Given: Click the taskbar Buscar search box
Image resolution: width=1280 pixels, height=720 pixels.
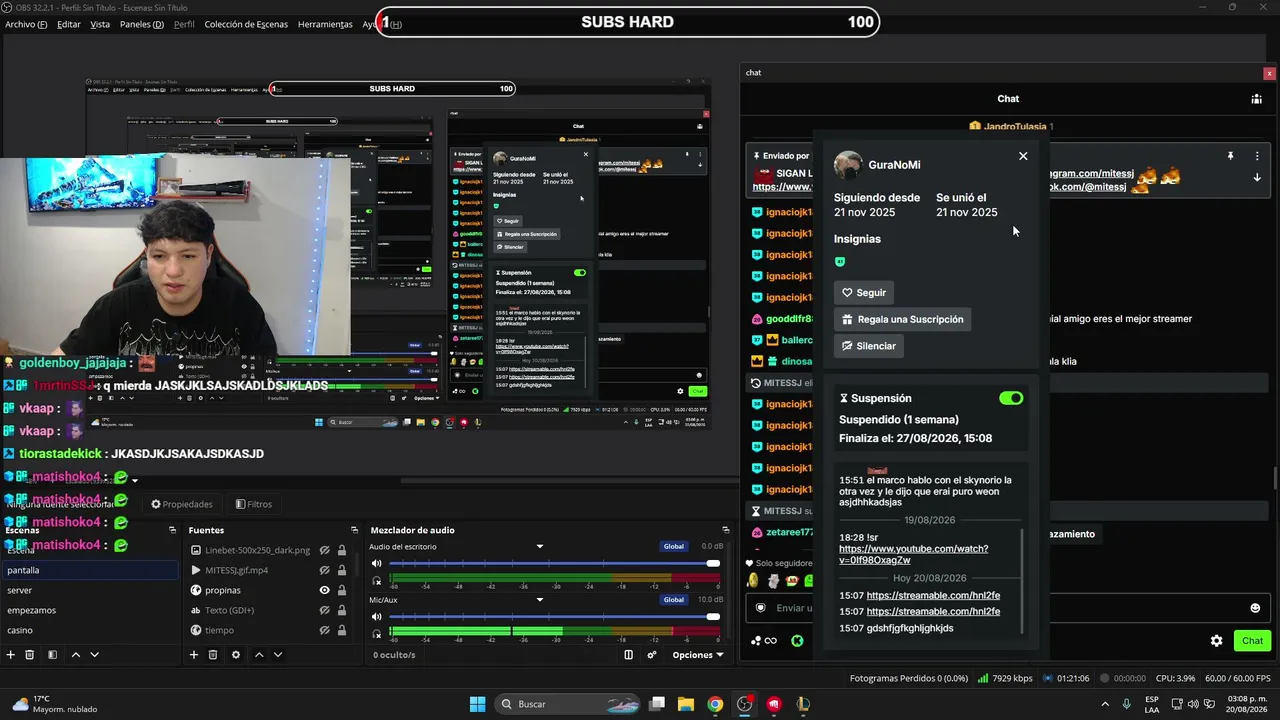Looking at the screenshot, I should 566,704.
